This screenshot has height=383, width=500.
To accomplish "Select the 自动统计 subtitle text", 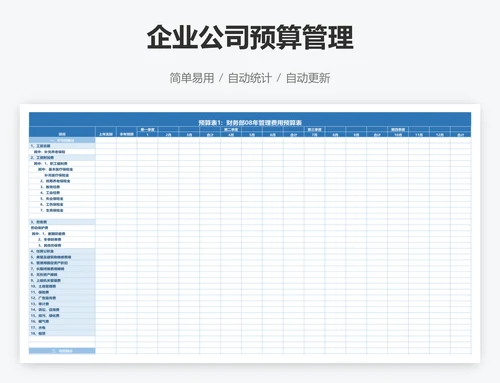I will (x=250, y=78).
